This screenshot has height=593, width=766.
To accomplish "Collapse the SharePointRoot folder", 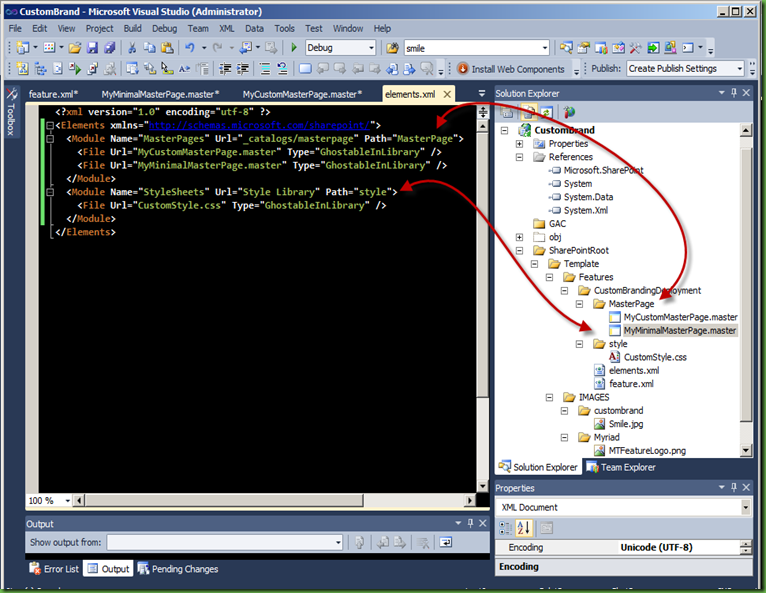I will click(519, 251).
